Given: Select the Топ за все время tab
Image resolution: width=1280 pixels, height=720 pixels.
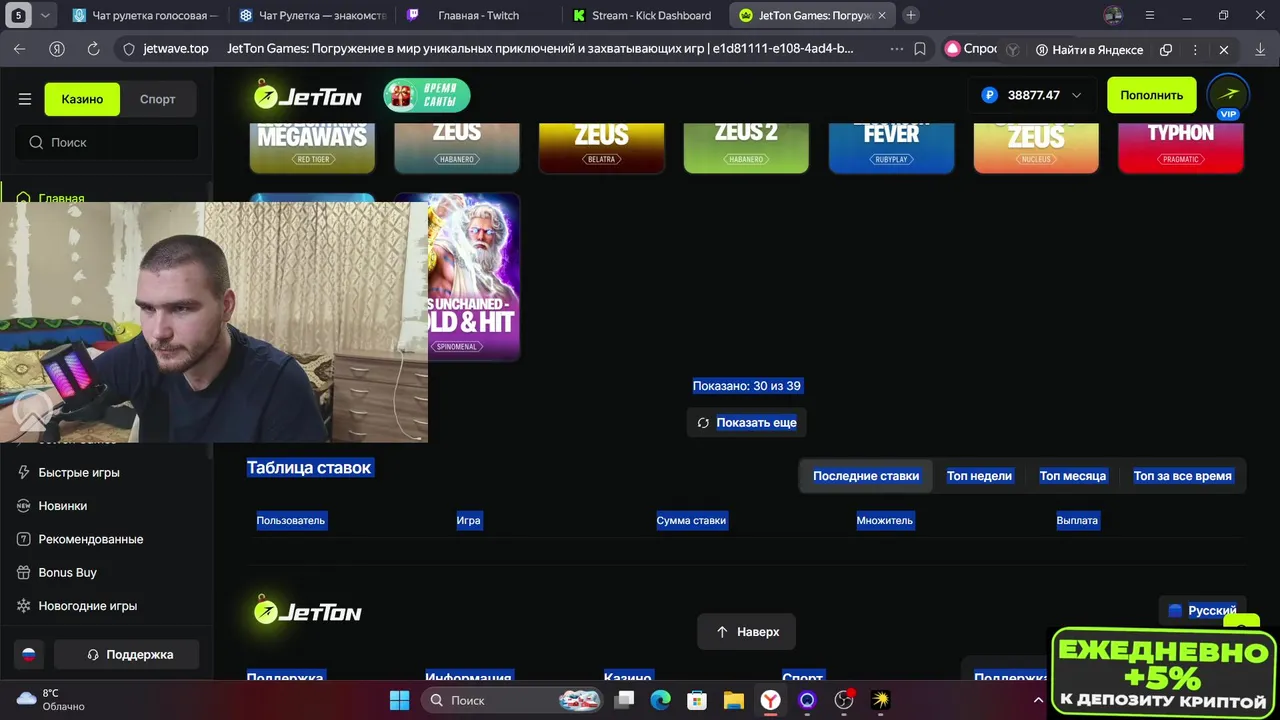Looking at the screenshot, I should pyautogui.click(x=1183, y=476).
